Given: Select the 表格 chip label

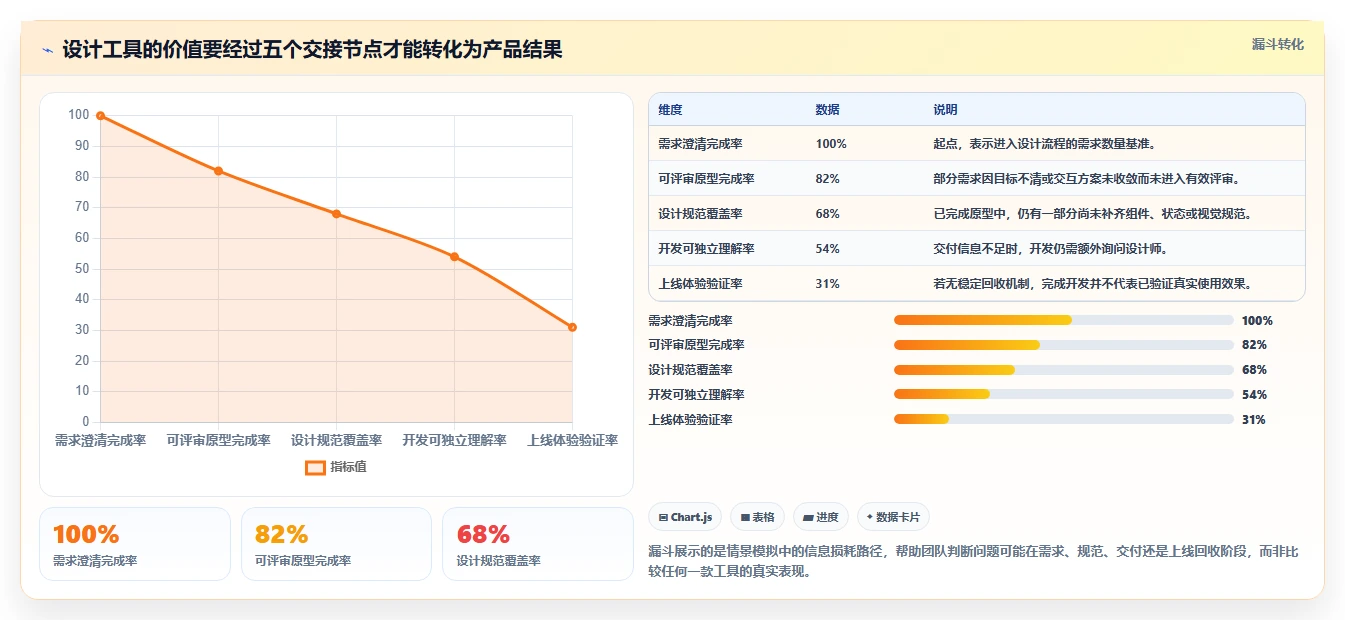Looking at the screenshot, I should [x=763, y=518].
